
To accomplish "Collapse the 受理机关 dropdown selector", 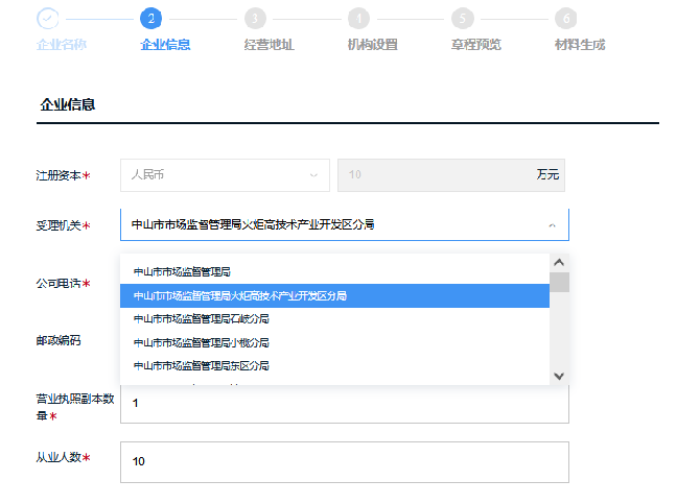I will point(344,225).
